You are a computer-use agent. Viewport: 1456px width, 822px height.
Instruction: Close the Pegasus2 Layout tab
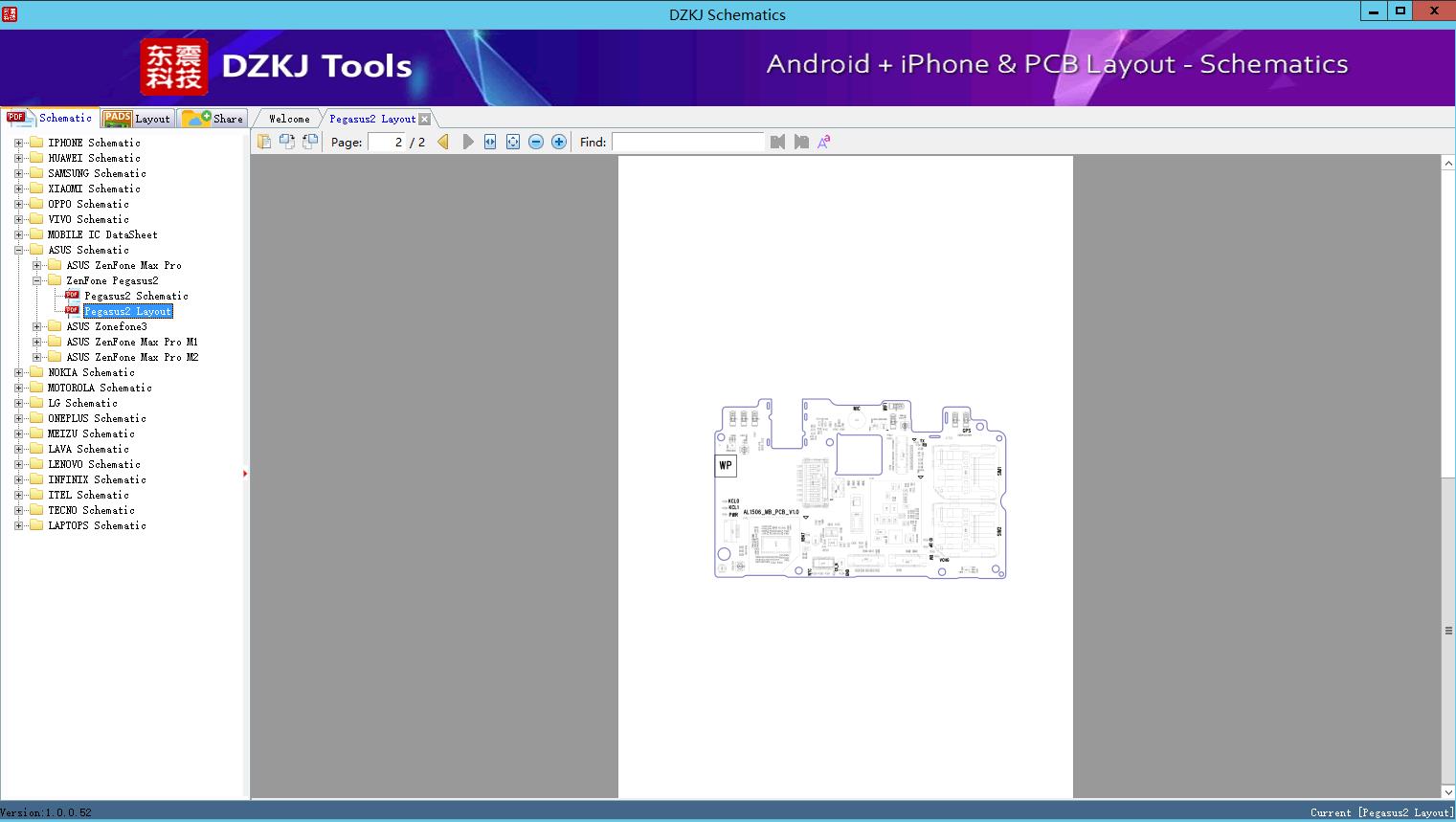click(425, 119)
